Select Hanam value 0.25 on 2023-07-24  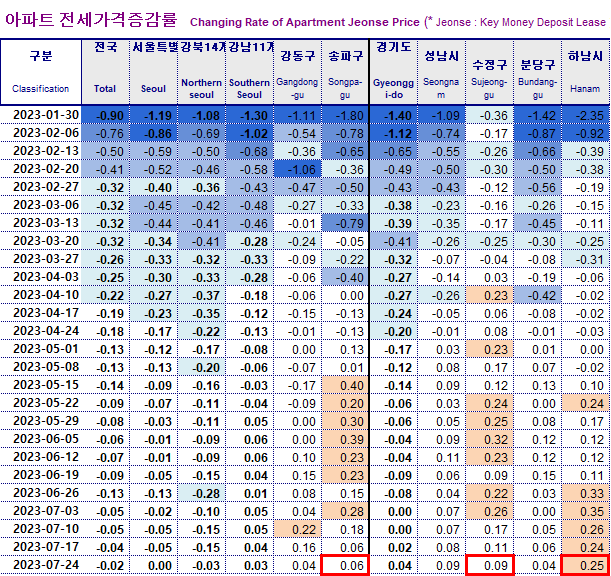coord(586,565)
